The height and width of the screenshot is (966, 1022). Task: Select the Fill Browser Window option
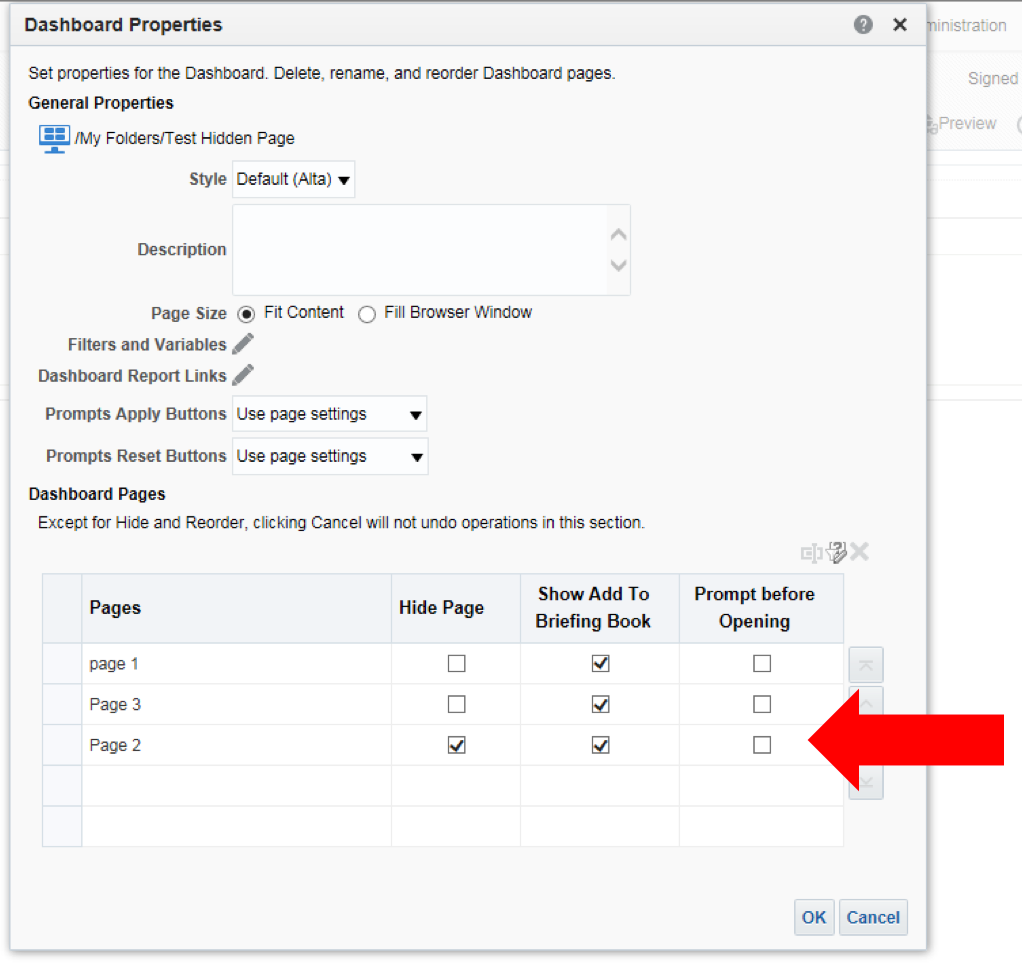[367, 313]
